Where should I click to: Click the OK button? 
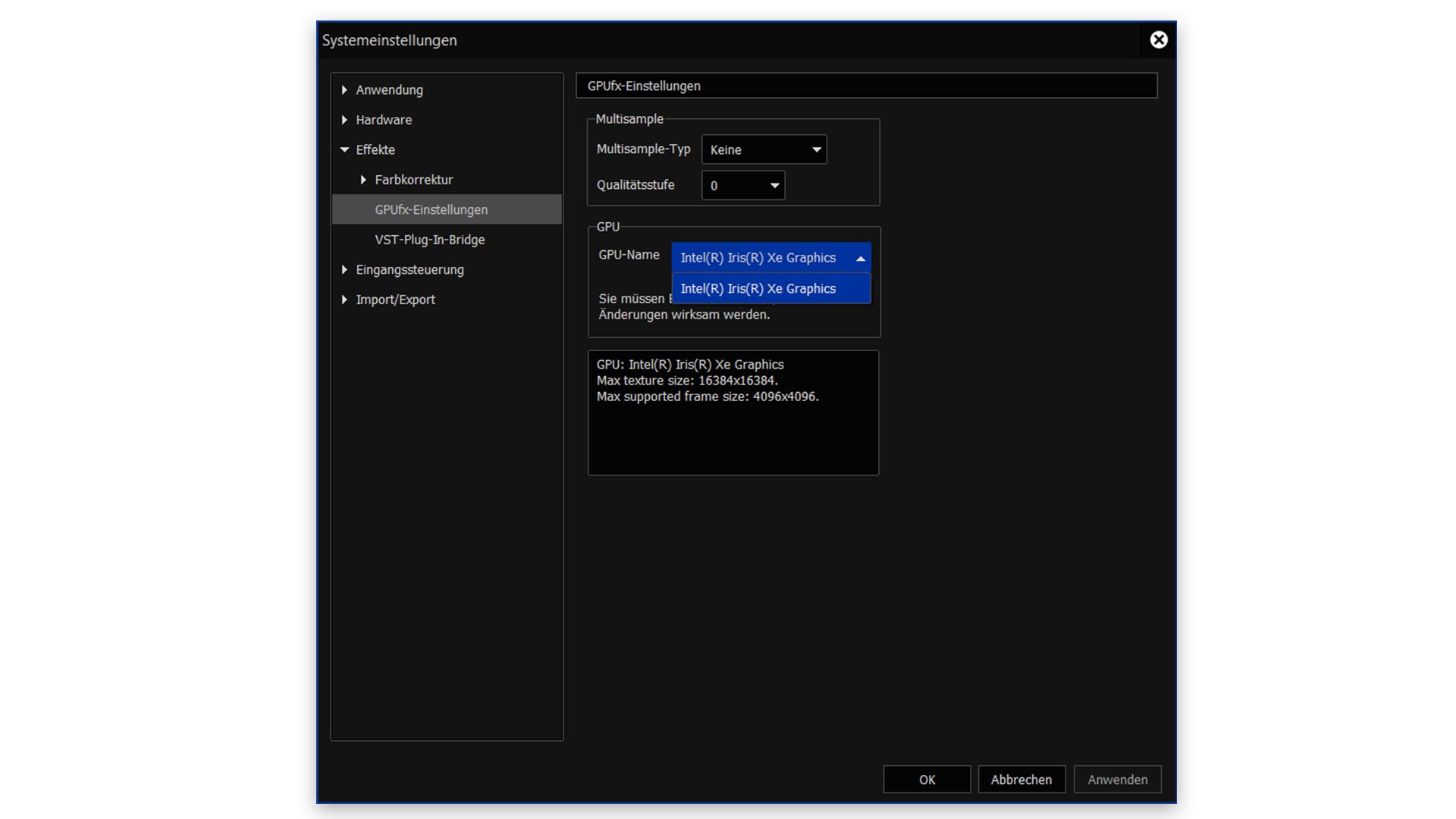pyautogui.click(x=927, y=780)
